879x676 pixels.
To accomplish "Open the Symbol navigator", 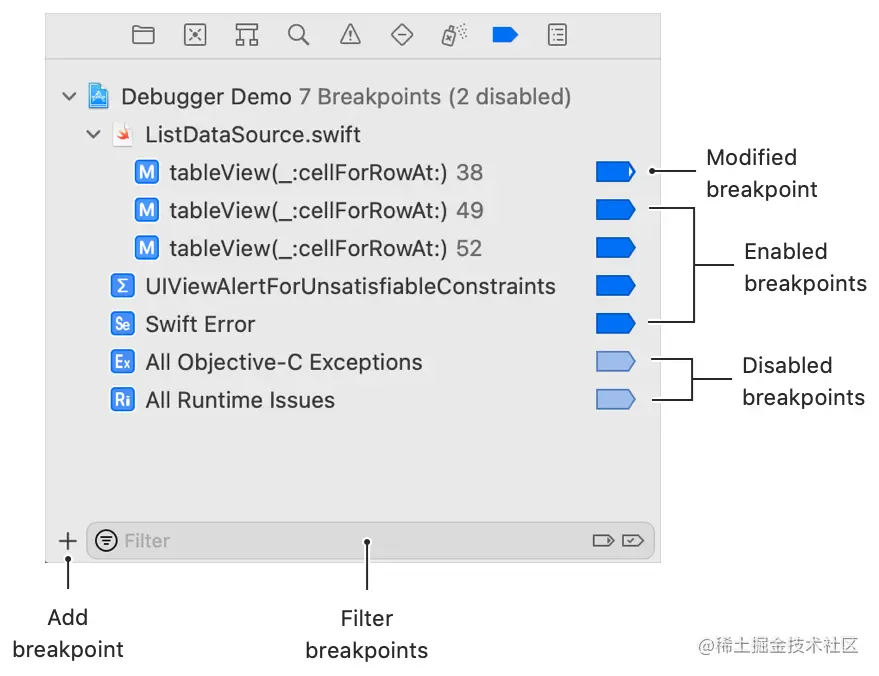I will pos(246,35).
